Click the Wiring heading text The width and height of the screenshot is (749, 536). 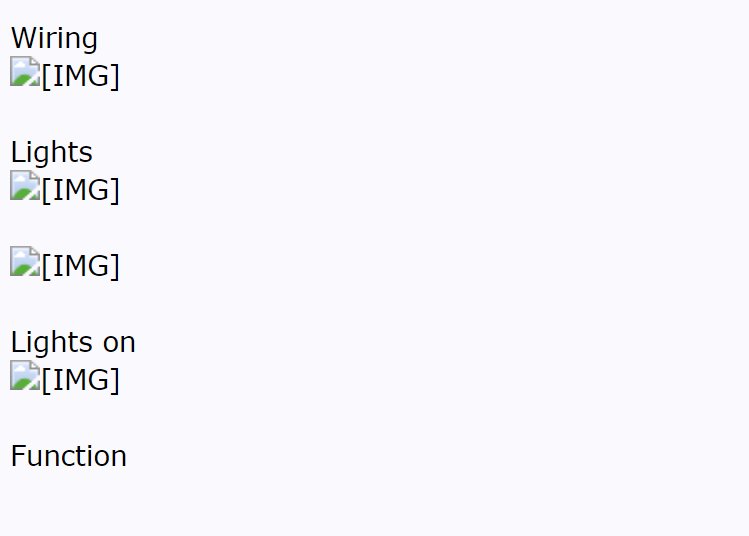click(x=54, y=38)
